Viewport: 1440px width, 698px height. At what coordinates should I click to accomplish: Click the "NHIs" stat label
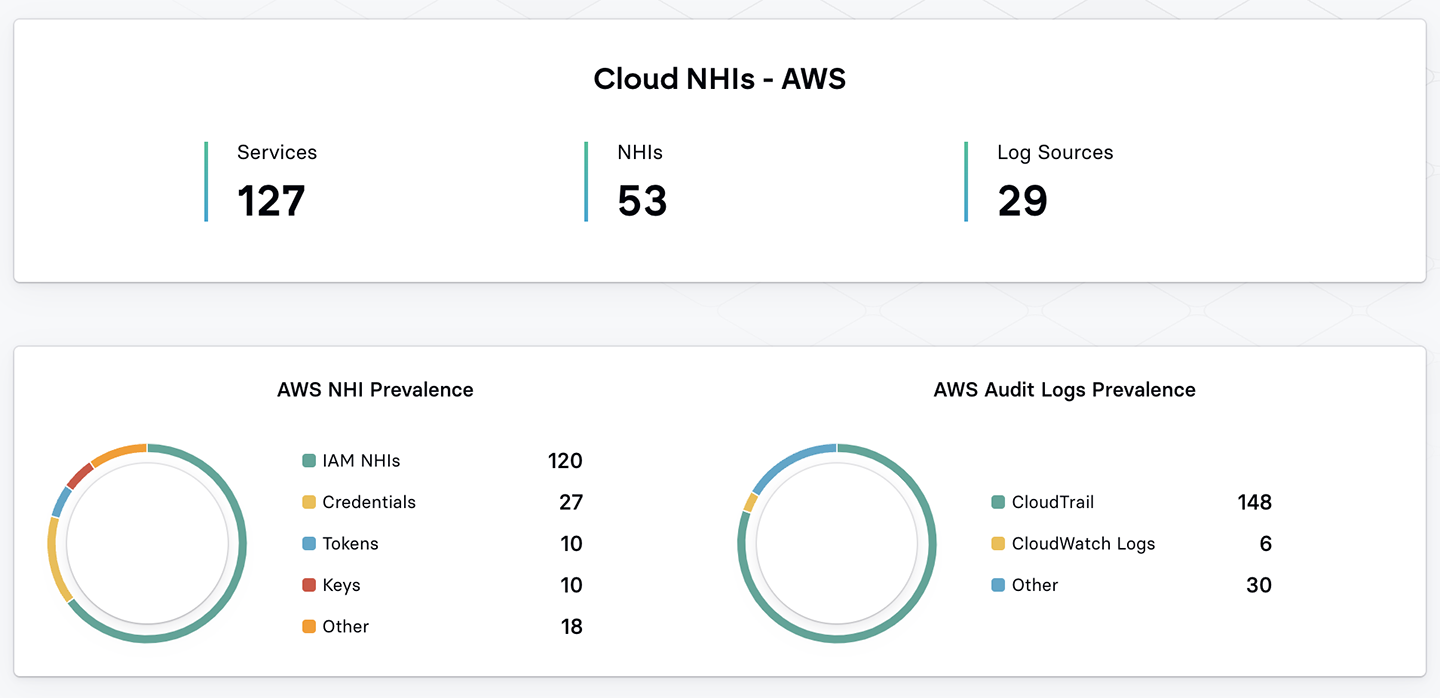[x=640, y=152]
